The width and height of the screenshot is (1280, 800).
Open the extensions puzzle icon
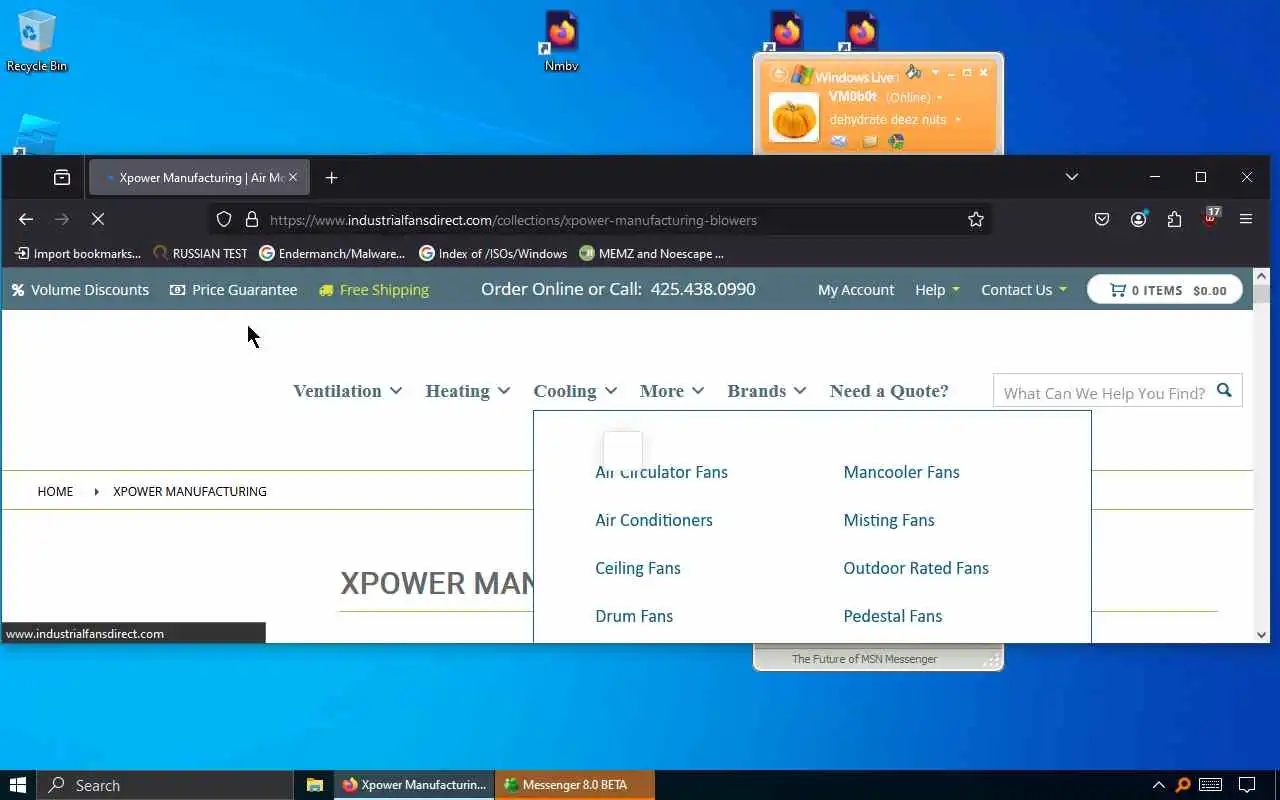(x=1174, y=220)
